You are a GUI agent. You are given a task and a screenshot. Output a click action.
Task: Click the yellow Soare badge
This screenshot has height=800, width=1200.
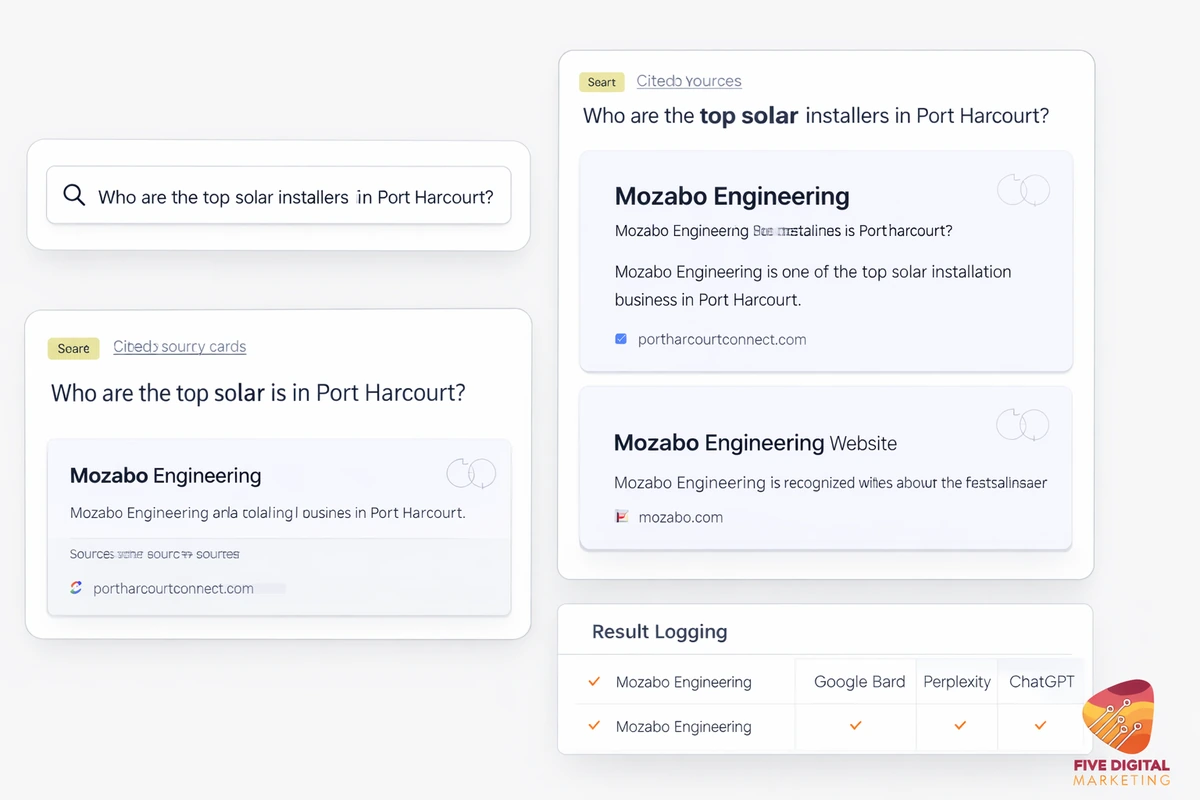(73, 348)
